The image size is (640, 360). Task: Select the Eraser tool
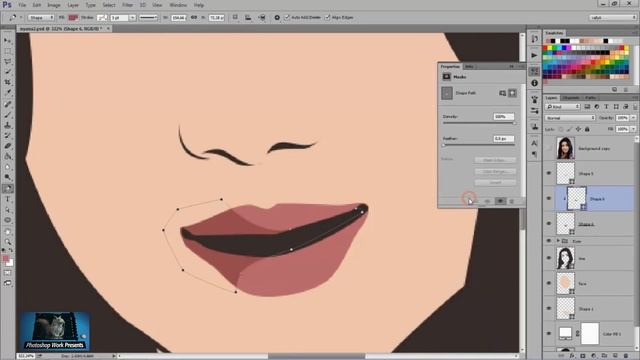tap(8, 146)
